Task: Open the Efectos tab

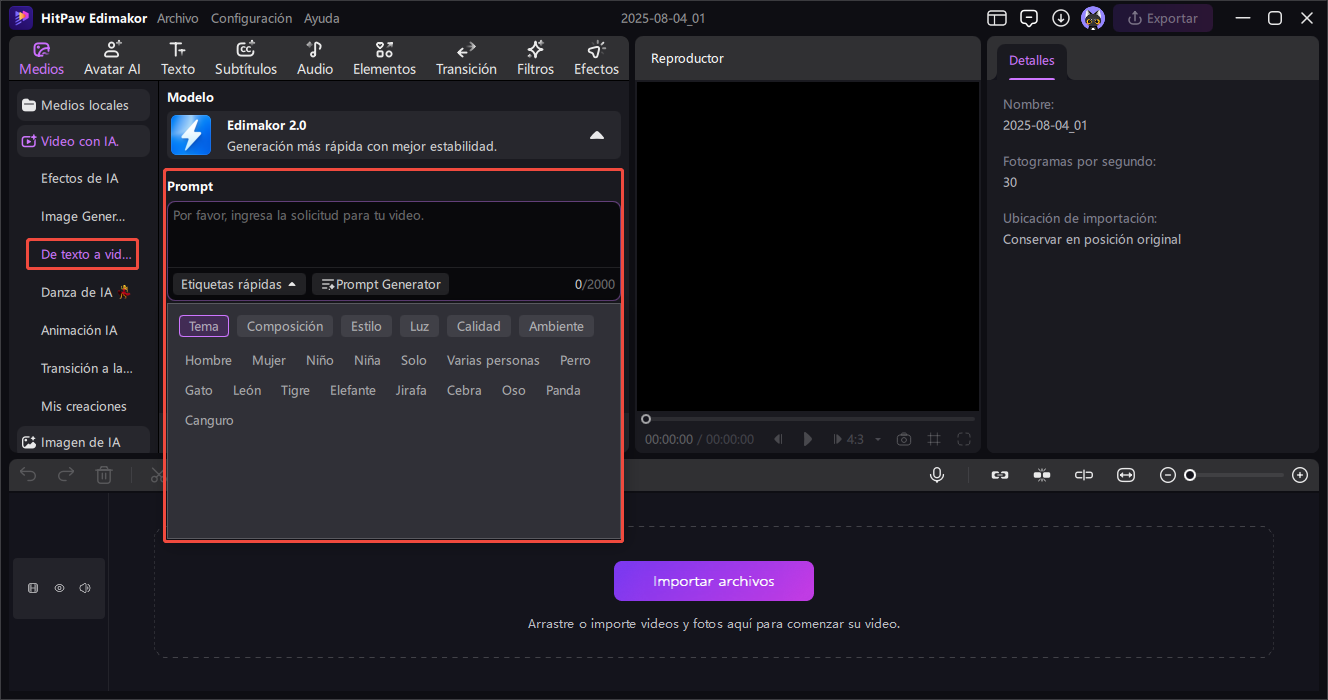Action: [596, 59]
